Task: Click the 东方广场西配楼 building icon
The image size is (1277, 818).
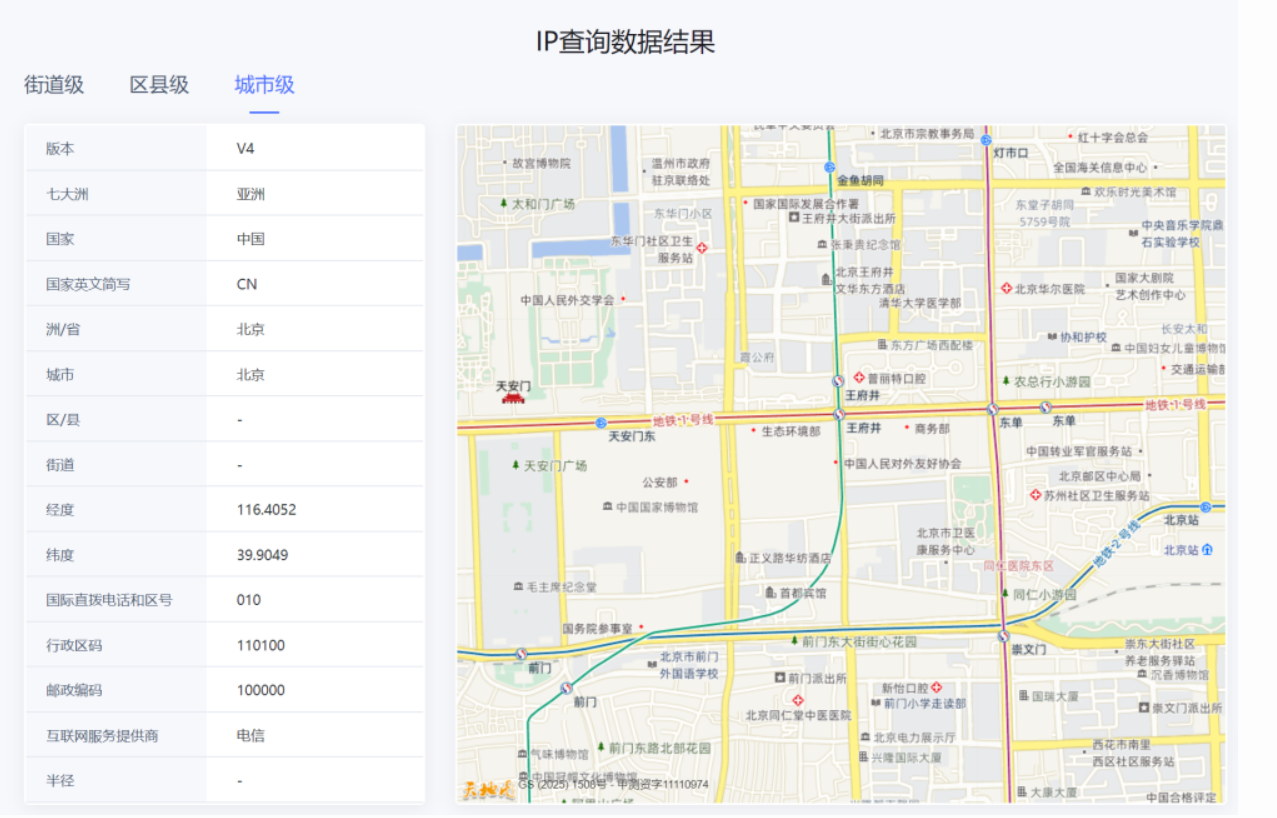Action: [882, 344]
